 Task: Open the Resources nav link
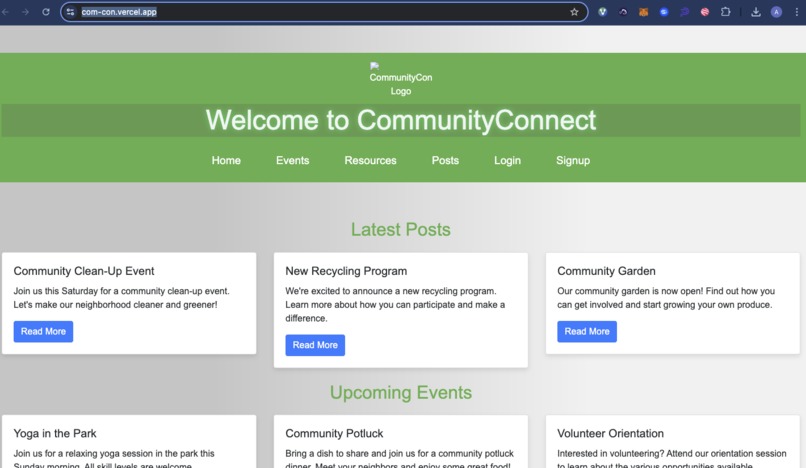coord(370,160)
